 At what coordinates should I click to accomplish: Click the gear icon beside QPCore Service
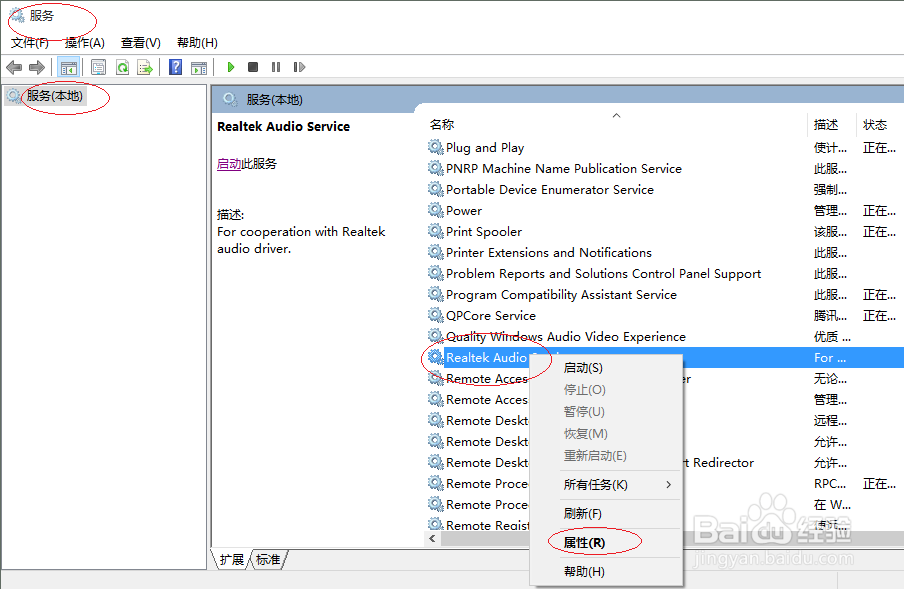coord(435,315)
